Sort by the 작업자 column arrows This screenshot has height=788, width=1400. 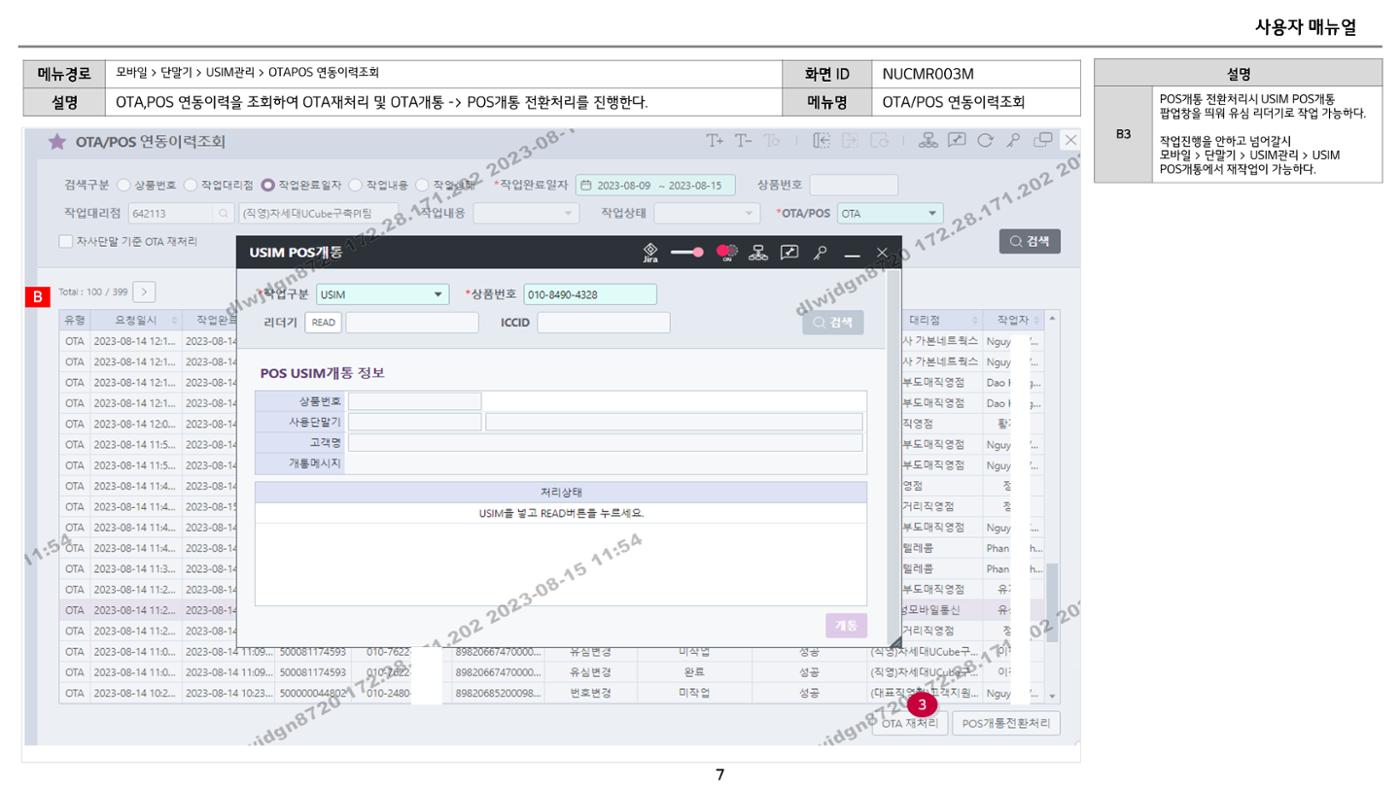pyautogui.click(x=1034, y=320)
